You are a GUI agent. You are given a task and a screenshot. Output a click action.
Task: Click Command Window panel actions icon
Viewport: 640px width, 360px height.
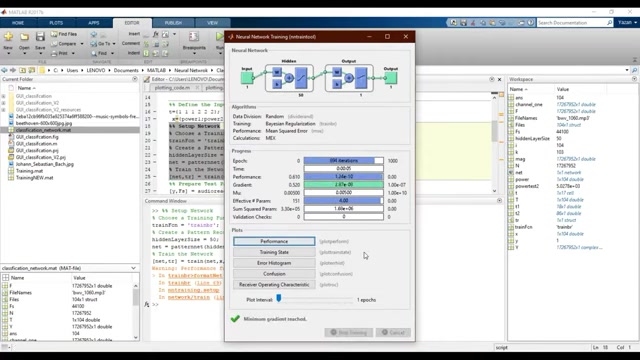coord(499,201)
